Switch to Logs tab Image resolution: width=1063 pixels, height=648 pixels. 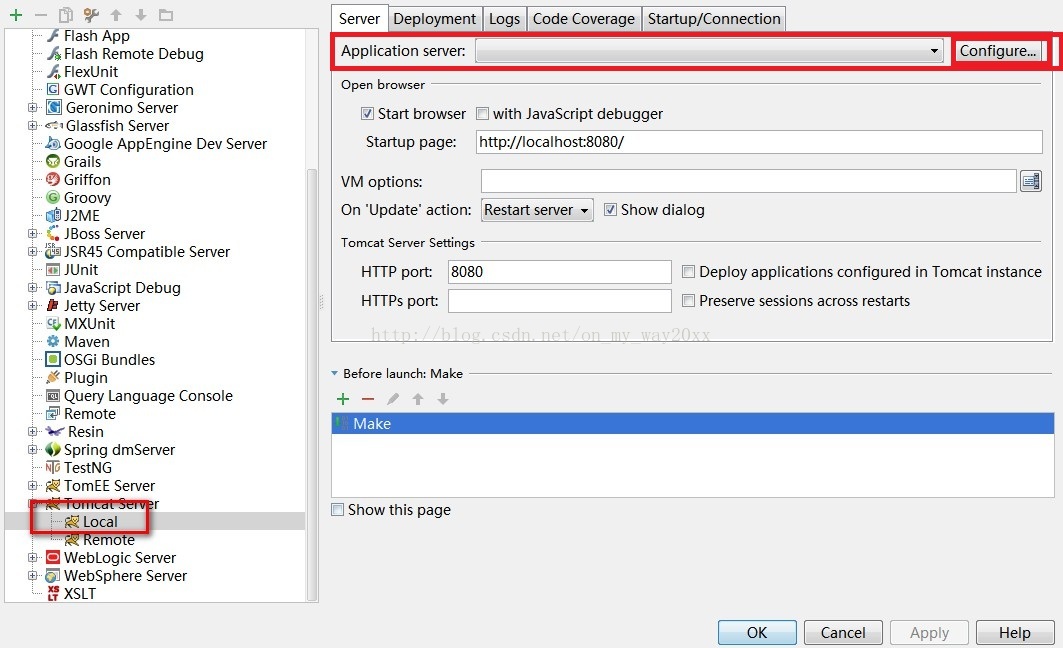pos(504,18)
